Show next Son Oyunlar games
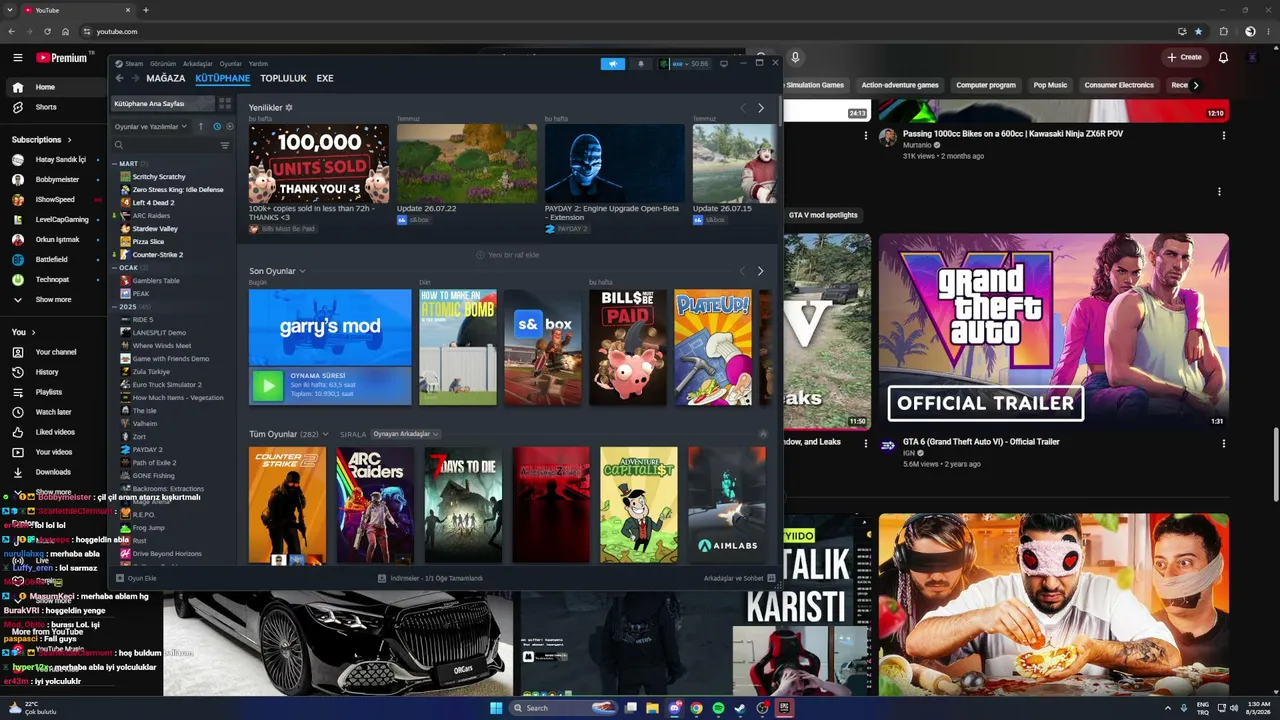 coord(761,271)
